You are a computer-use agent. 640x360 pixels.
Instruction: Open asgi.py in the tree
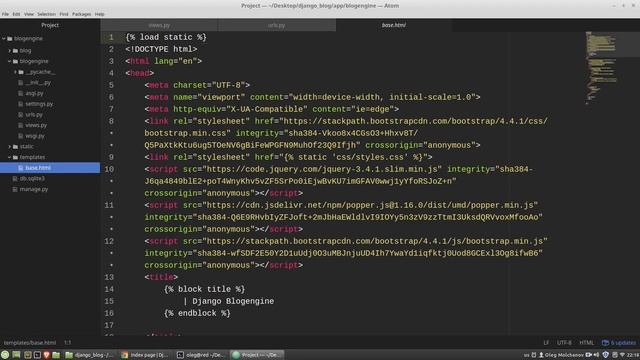pos(34,93)
